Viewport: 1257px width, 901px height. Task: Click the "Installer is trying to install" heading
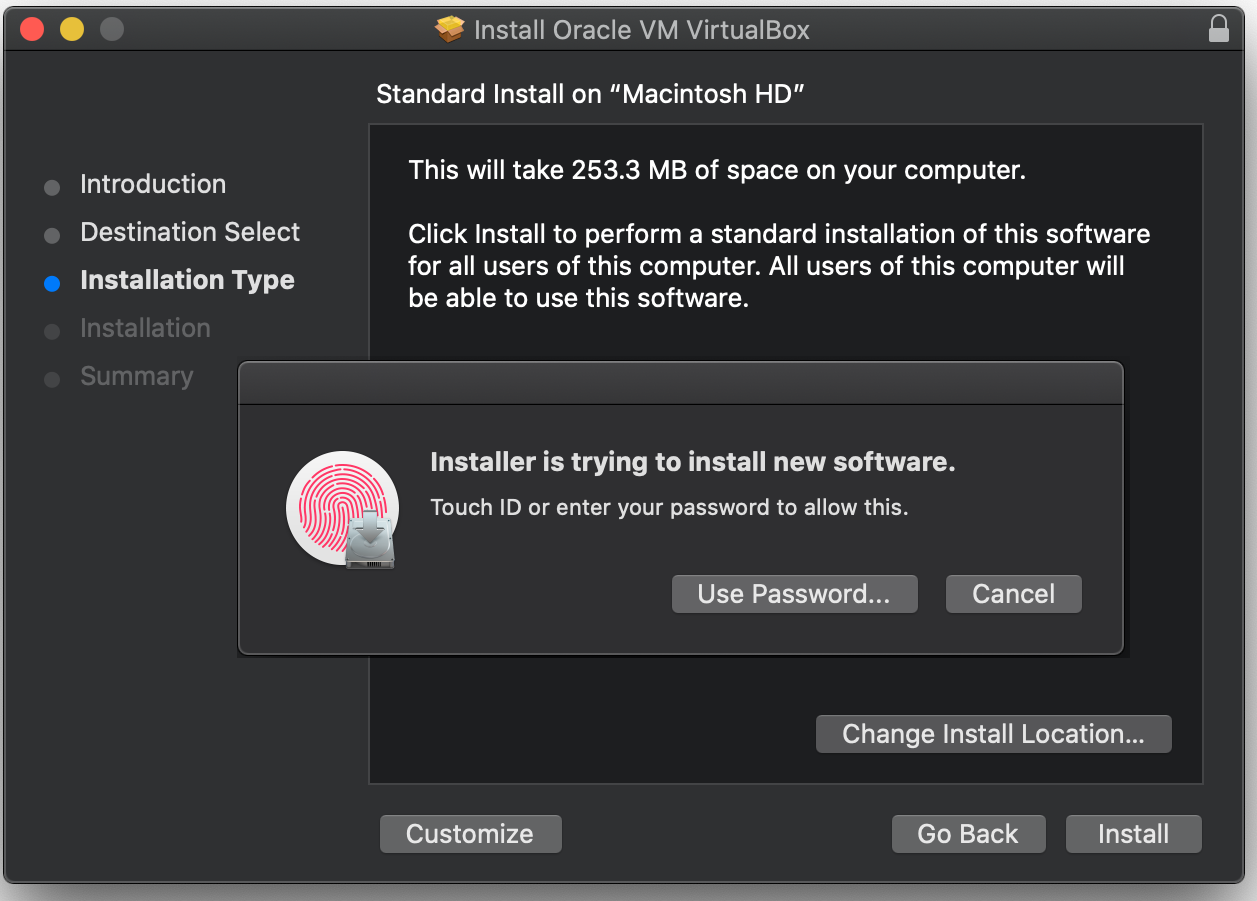coord(692,462)
